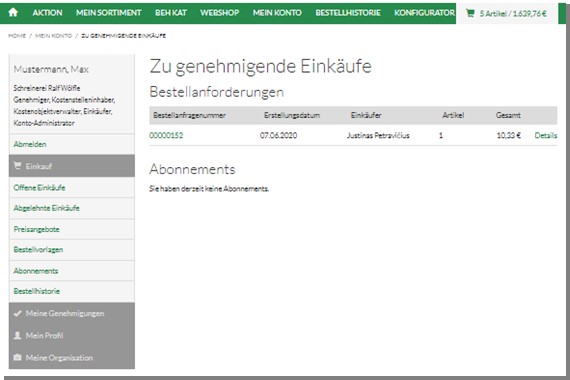The width and height of the screenshot is (570, 380).
Task: Click the Bestellanforderungen section heading
Action: [216, 92]
